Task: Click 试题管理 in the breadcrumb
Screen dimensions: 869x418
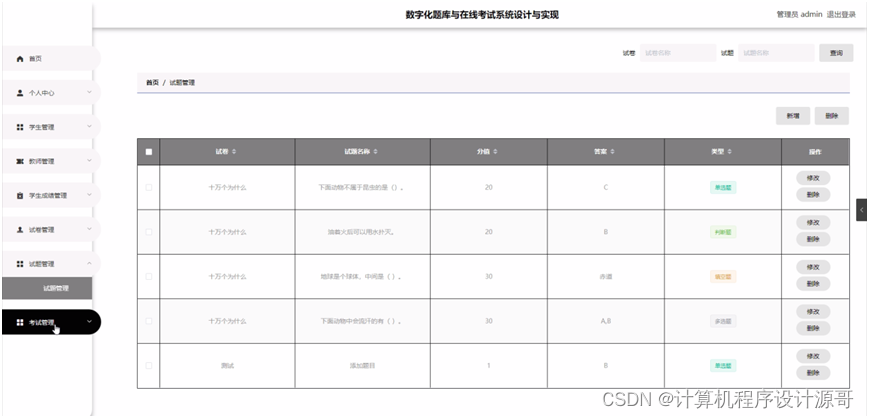Action: click(x=182, y=83)
